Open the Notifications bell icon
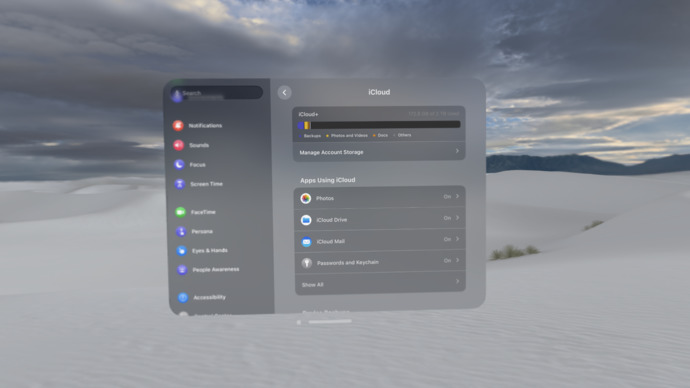This screenshot has height=388, width=690. tap(178, 125)
